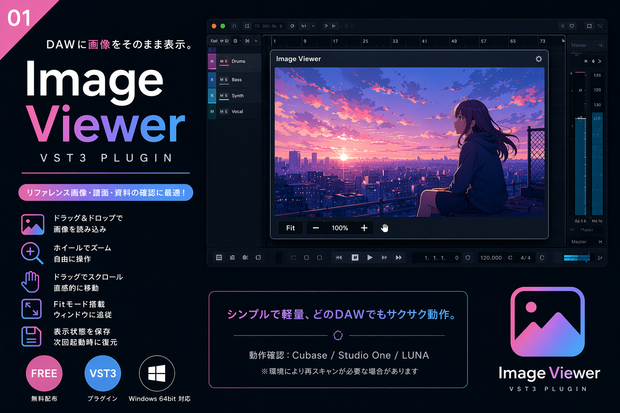Click the third icon in bottom-left transport group
620x413 pixels.
245,258
